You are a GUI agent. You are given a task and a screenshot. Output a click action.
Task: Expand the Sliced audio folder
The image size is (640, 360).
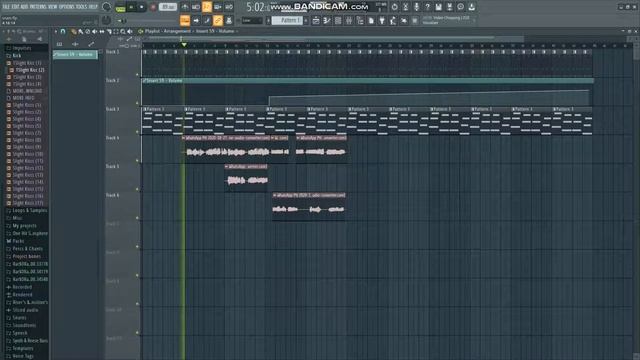click(25, 310)
